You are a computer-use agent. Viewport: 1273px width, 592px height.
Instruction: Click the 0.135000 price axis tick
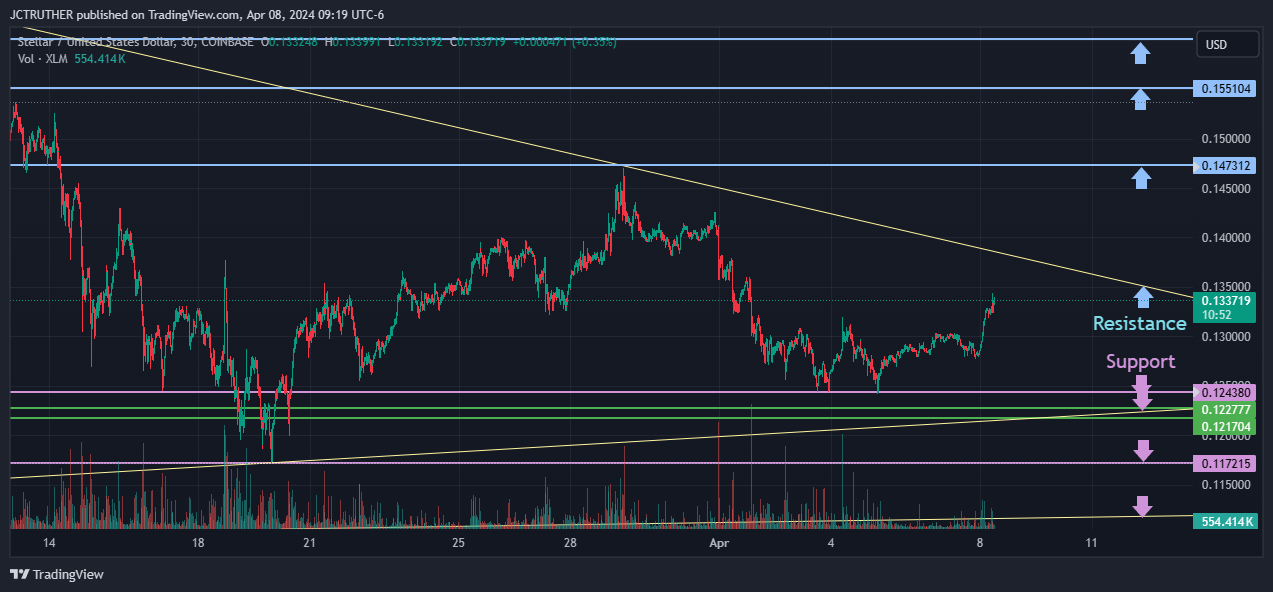(x=1226, y=286)
